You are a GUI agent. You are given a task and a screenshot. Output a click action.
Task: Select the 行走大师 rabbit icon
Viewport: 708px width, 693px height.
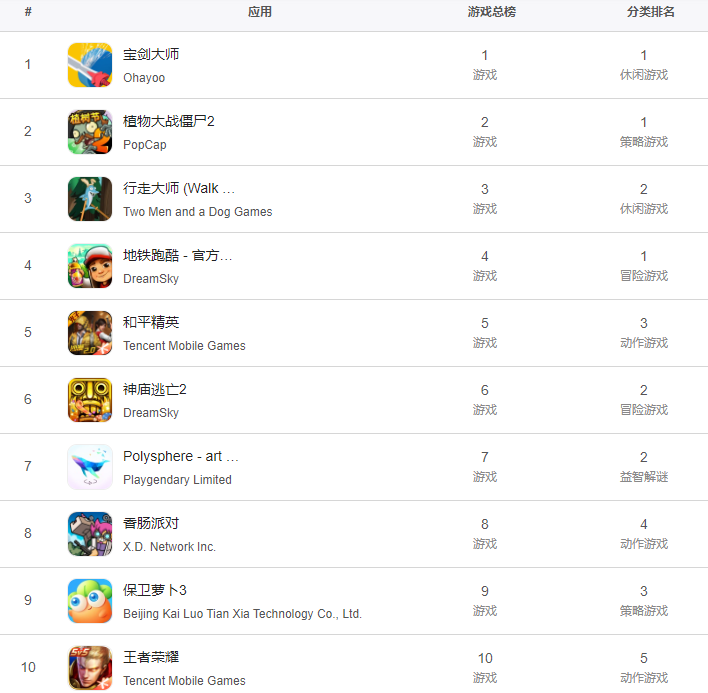pyautogui.click(x=90, y=199)
